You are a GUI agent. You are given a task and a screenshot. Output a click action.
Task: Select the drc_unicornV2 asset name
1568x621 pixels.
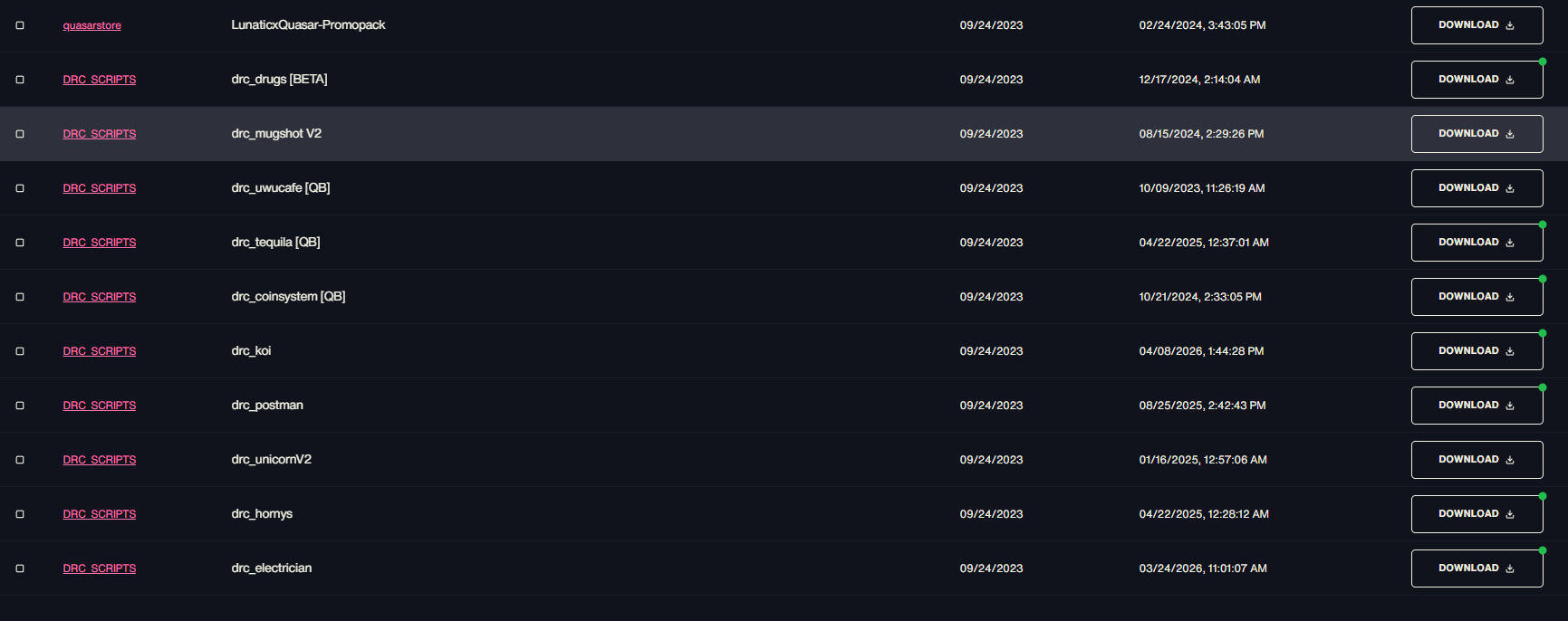[271, 459]
